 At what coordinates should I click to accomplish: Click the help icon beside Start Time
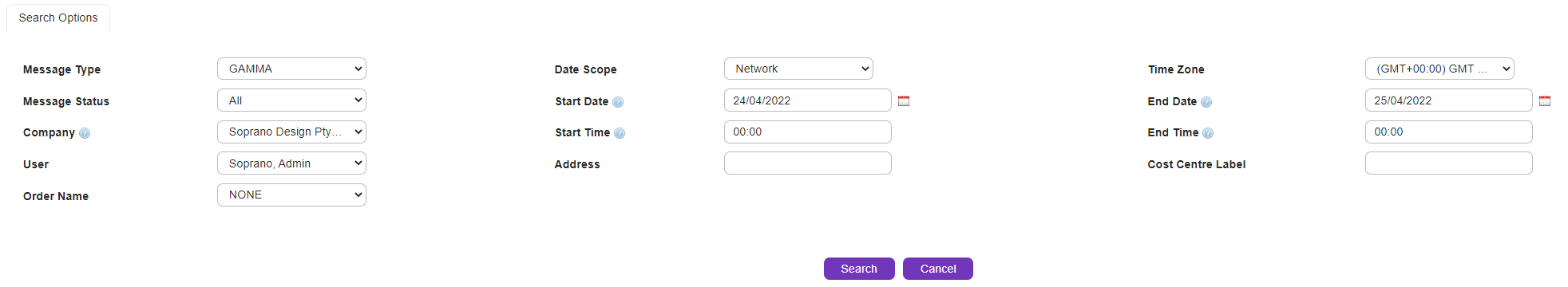pos(620,133)
